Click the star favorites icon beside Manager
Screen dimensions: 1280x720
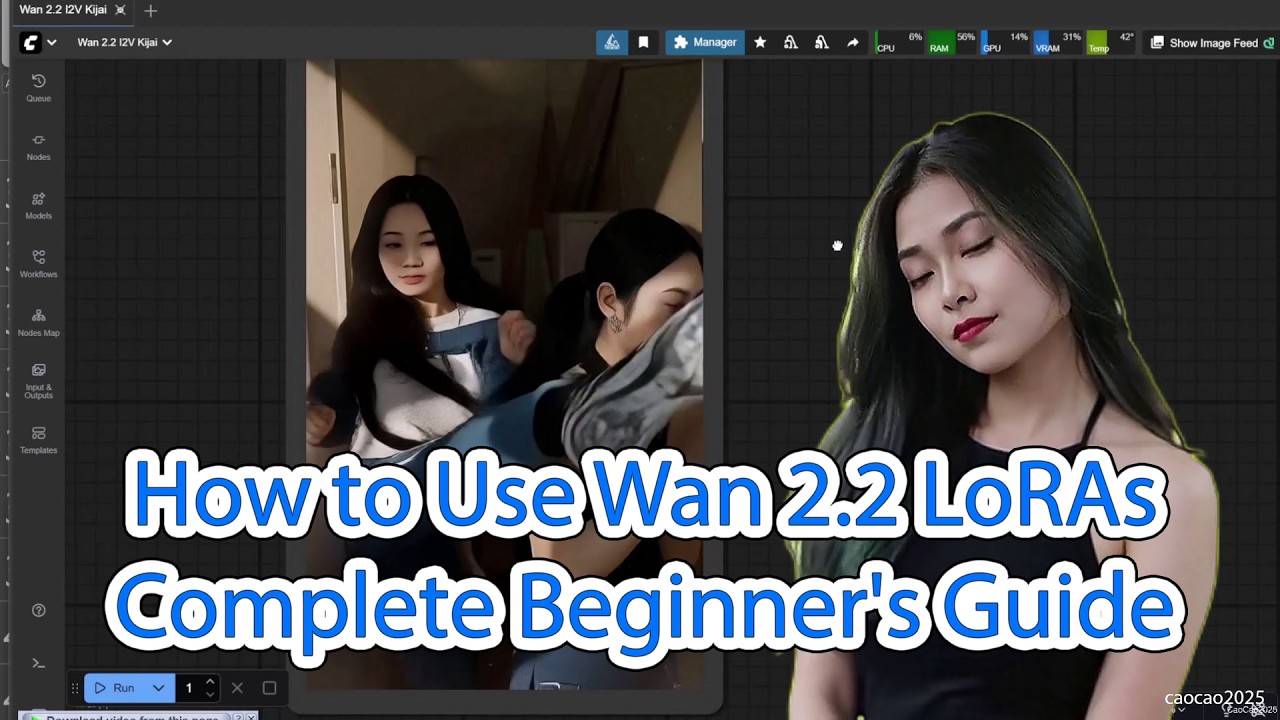(760, 43)
